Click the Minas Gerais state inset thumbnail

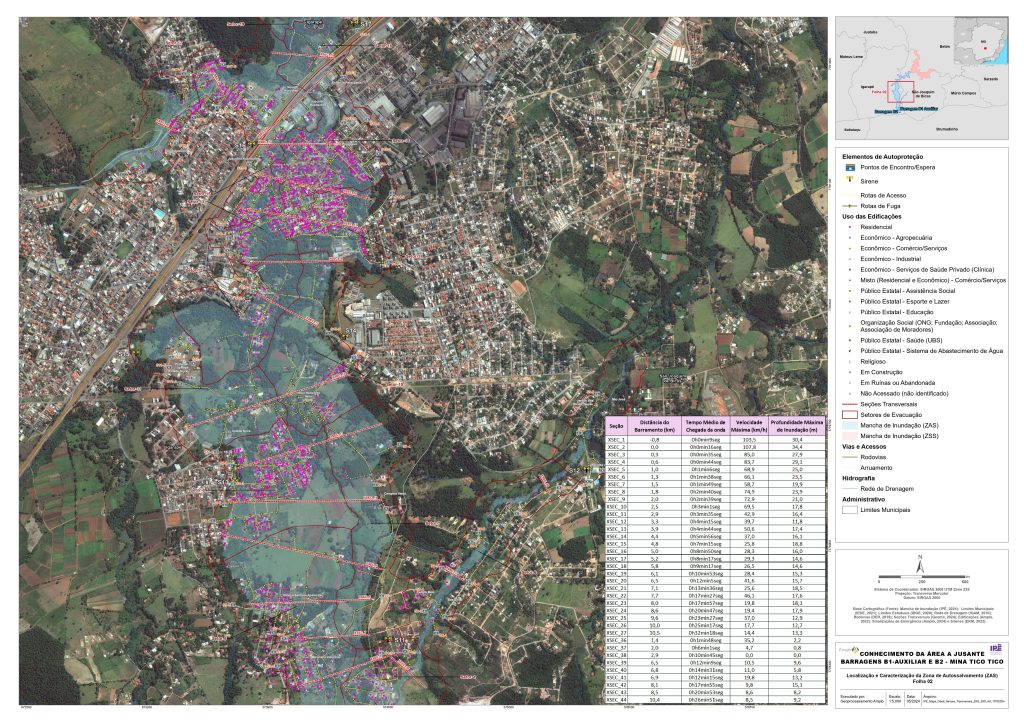click(981, 41)
